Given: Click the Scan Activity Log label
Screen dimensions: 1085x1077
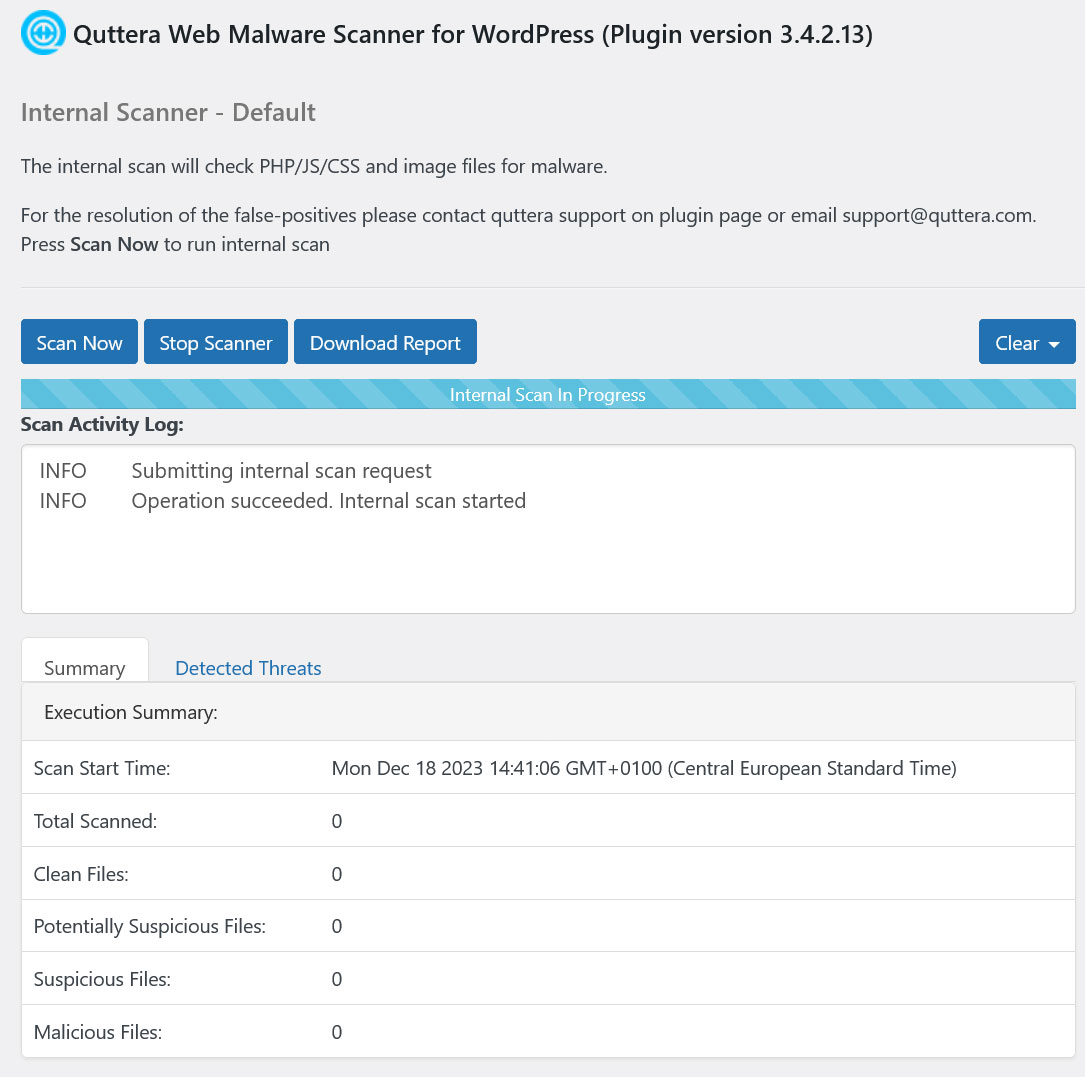Looking at the screenshot, I should [x=102, y=424].
